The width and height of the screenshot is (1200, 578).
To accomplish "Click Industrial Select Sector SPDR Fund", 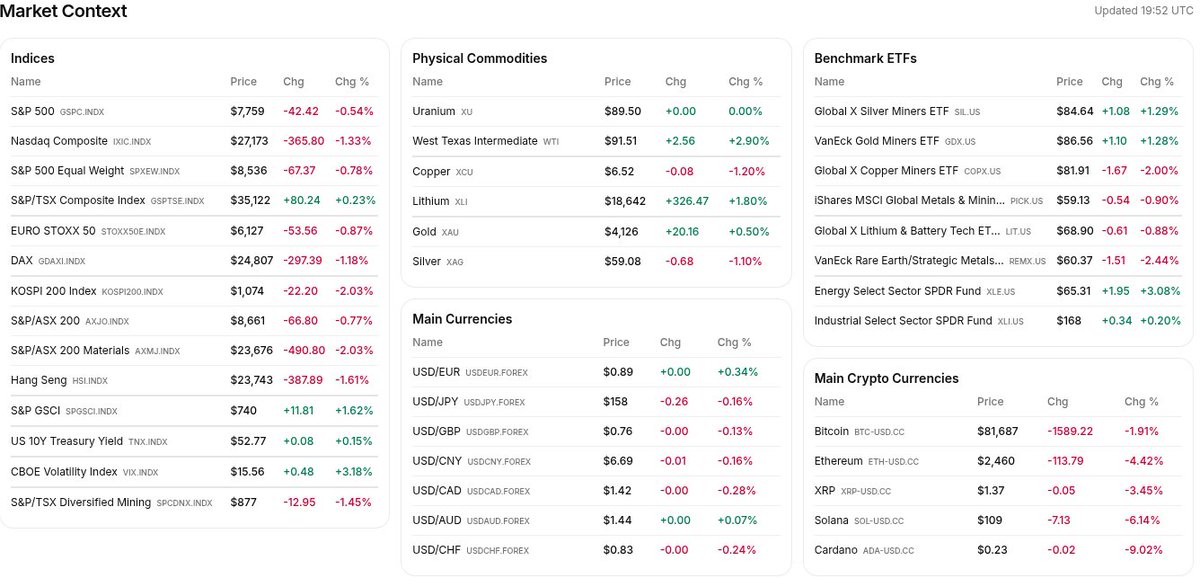I will [x=903, y=321].
